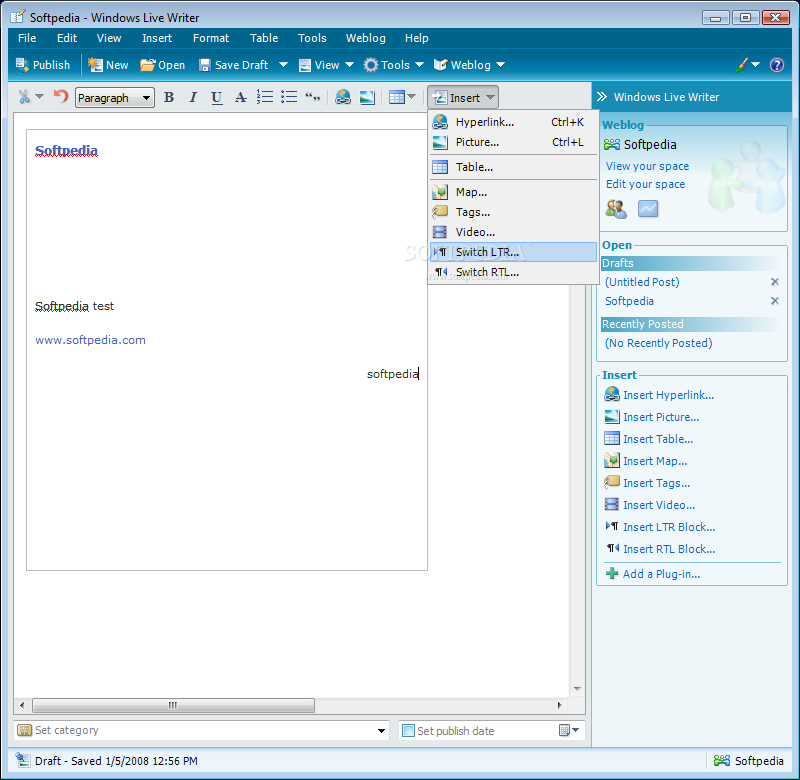Click the Softpedia weblog indicator in status bar

tap(748, 761)
